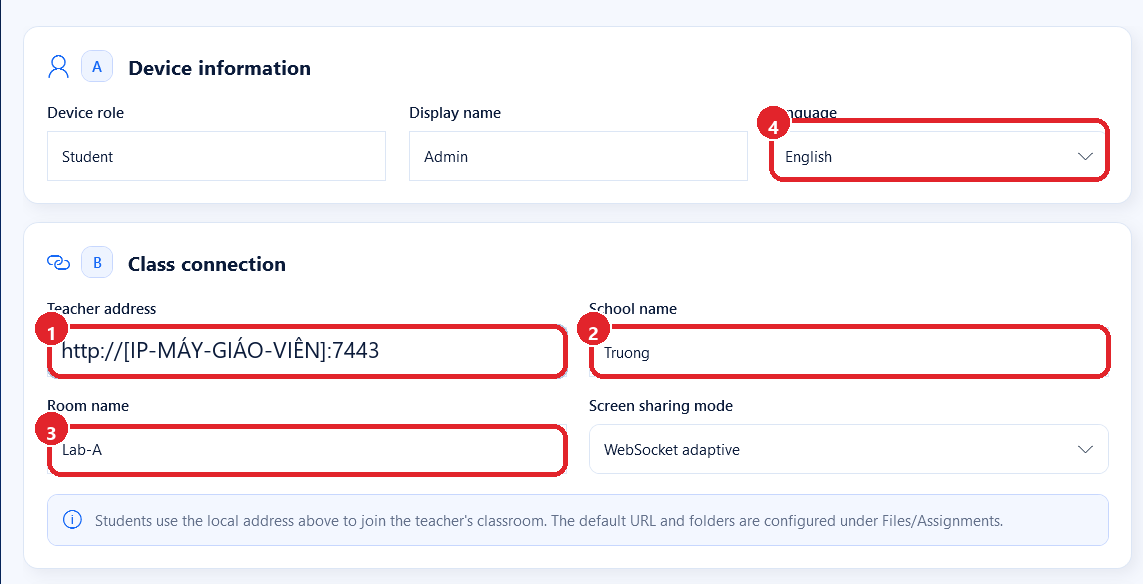The height and width of the screenshot is (584, 1143).
Task: Click the Room name field showing Lab-A
Action: click(307, 449)
